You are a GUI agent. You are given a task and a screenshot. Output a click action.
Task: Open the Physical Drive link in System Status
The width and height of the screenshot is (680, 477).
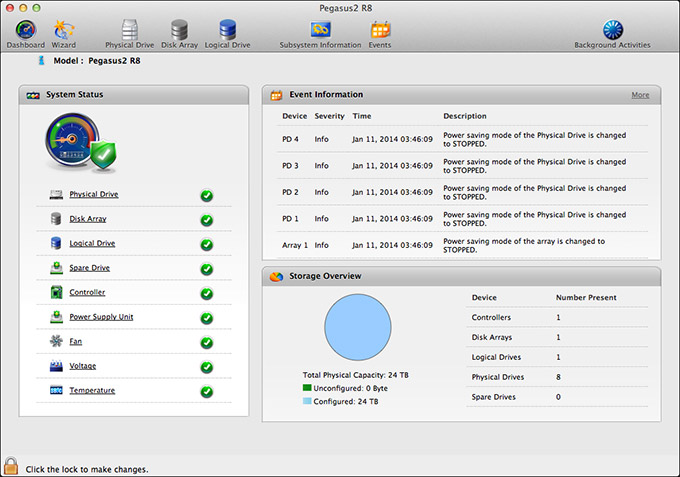(94, 194)
